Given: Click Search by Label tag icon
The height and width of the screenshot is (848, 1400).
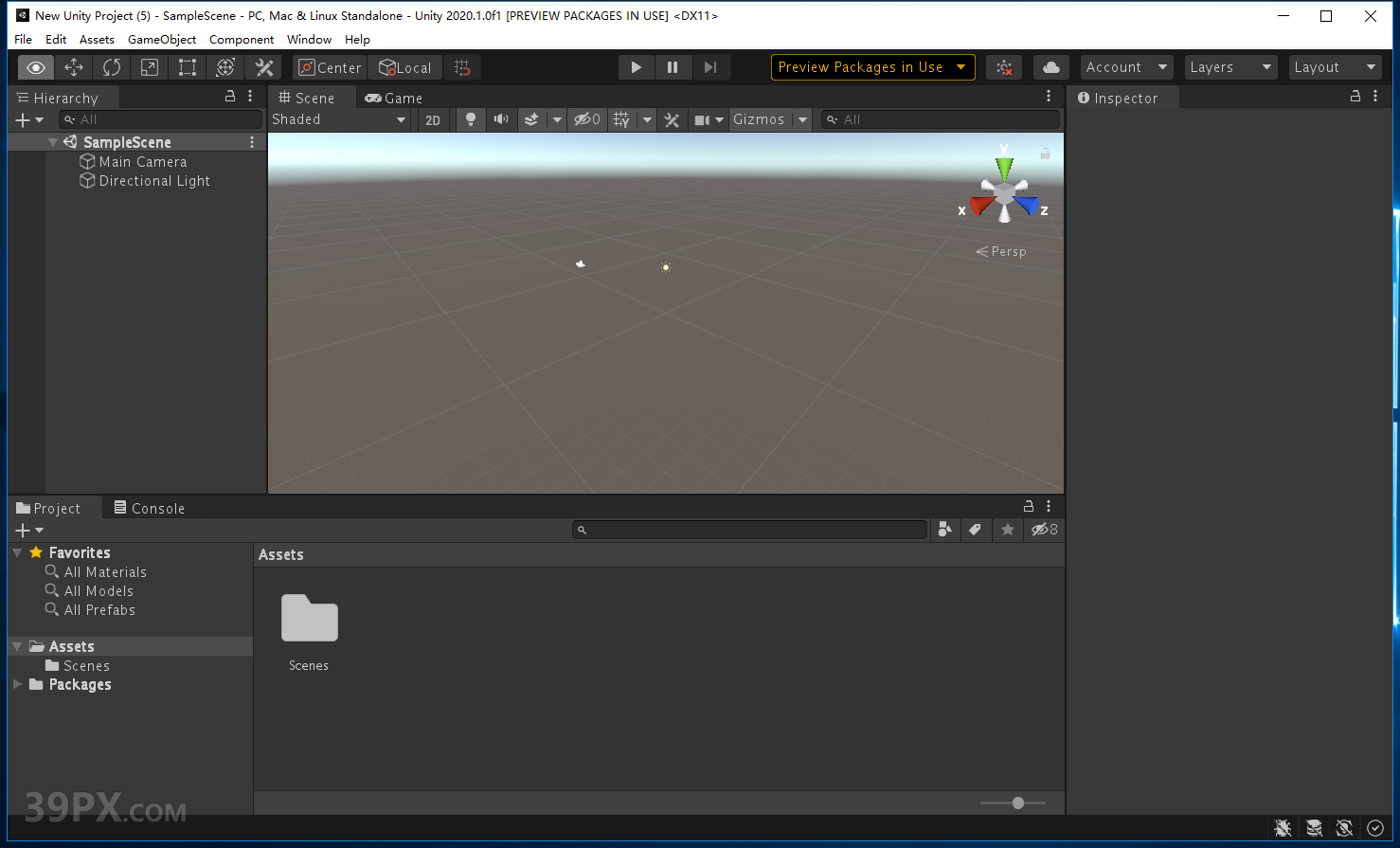Looking at the screenshot, I should pyautogui.click(x=975, y=530).
